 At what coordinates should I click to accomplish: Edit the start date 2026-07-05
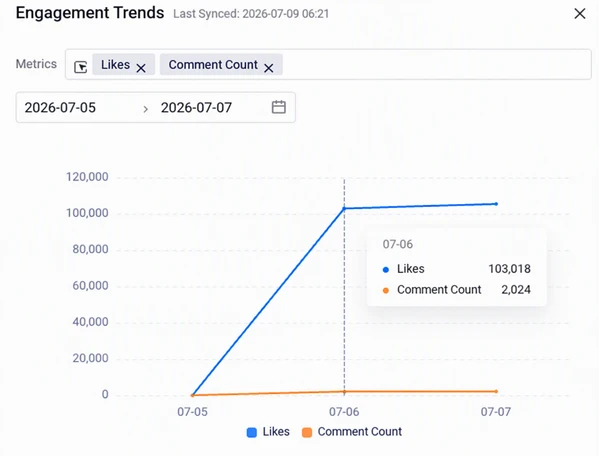[x=60, y=108]
